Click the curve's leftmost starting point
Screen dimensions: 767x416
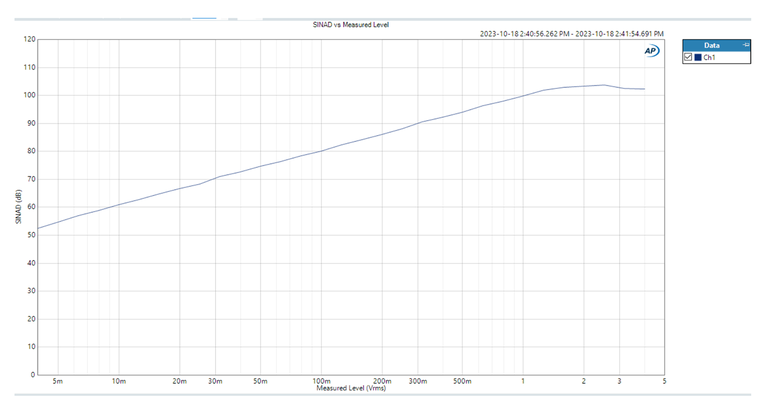pos(39,229)
